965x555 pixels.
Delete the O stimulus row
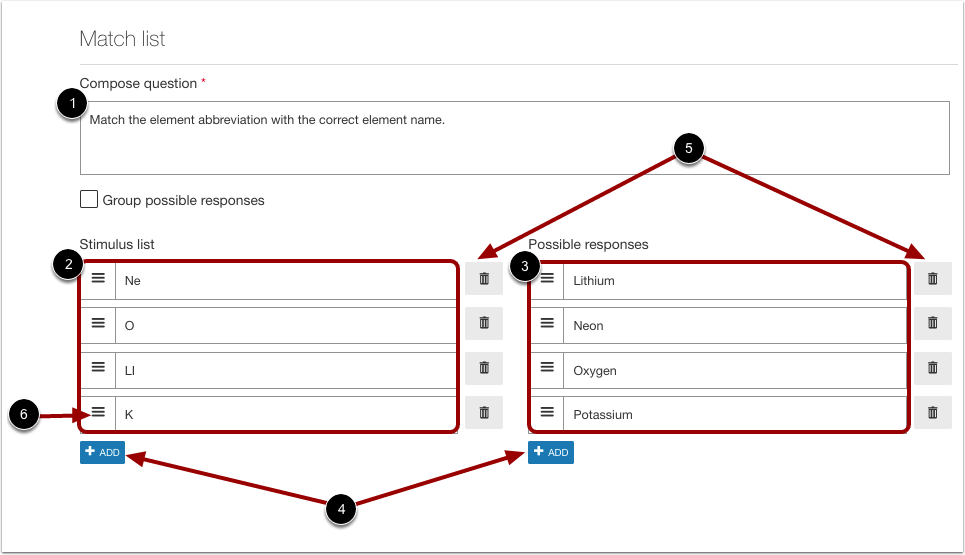pyautogui.click(x=484, y=323)
